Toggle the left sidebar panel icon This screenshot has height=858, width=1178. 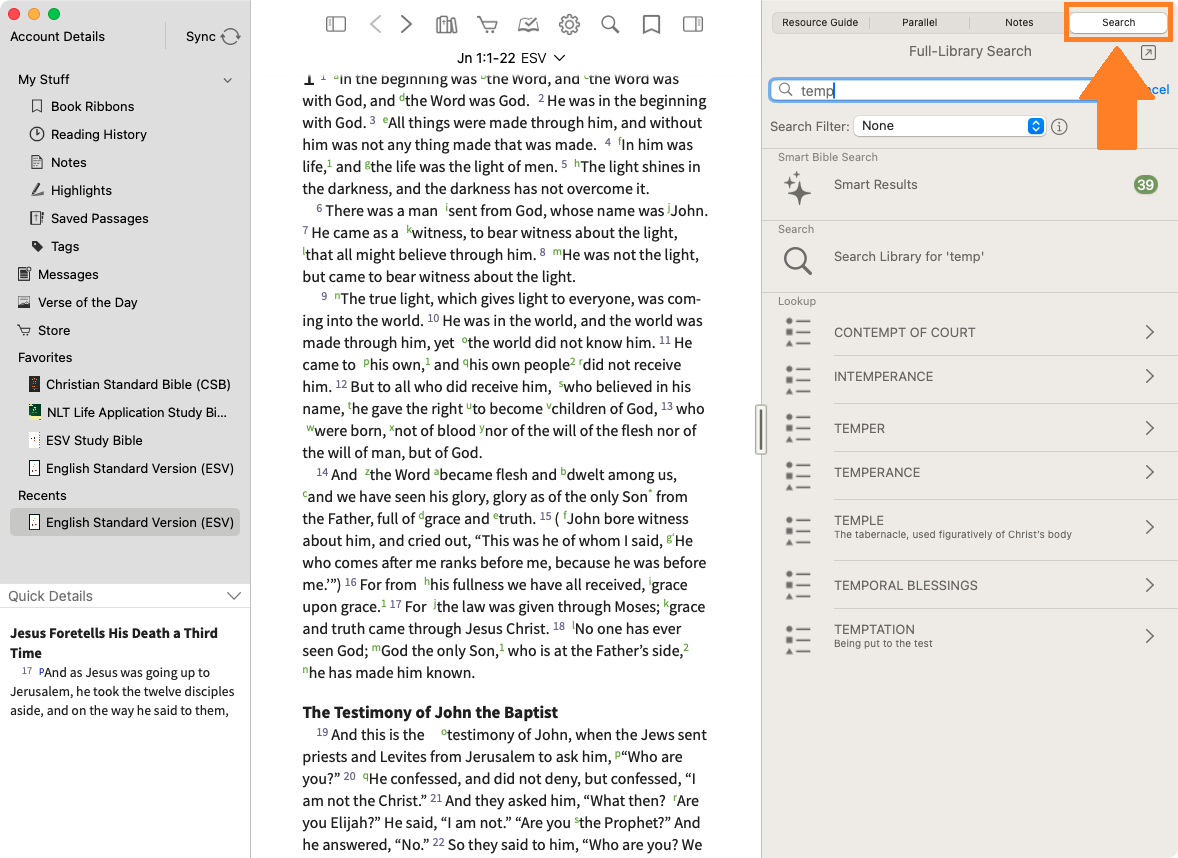[336, 25]
